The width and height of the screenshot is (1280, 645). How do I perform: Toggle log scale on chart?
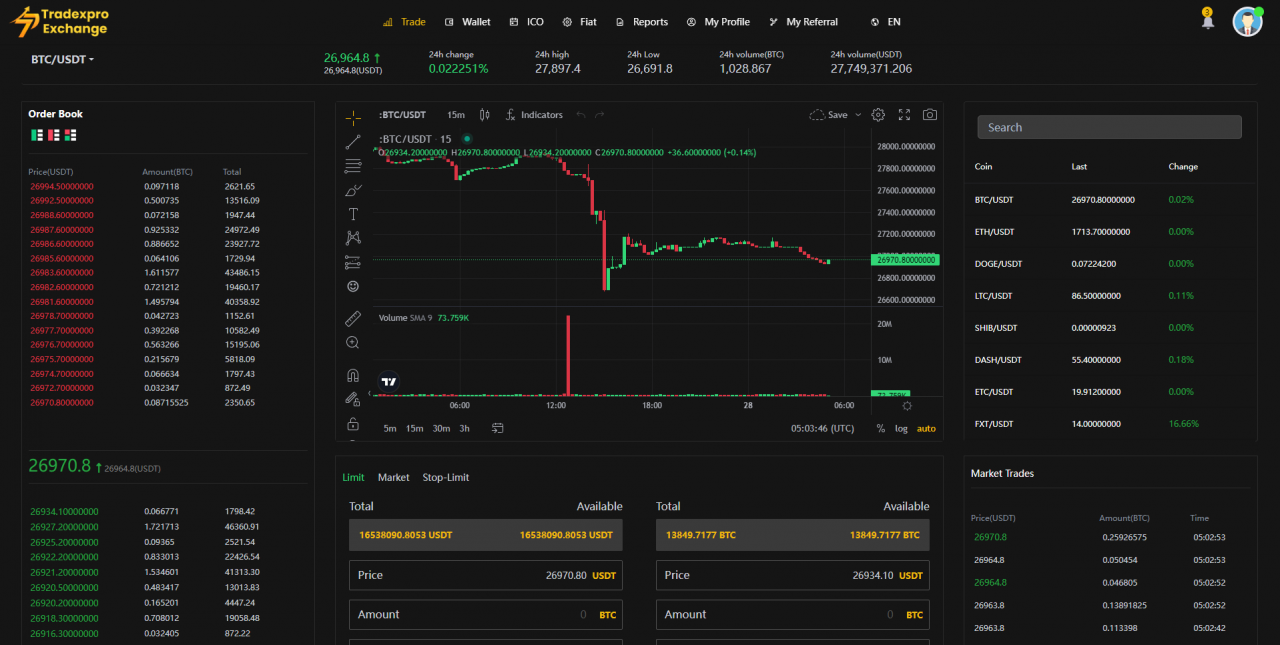[x=901, y=428]
